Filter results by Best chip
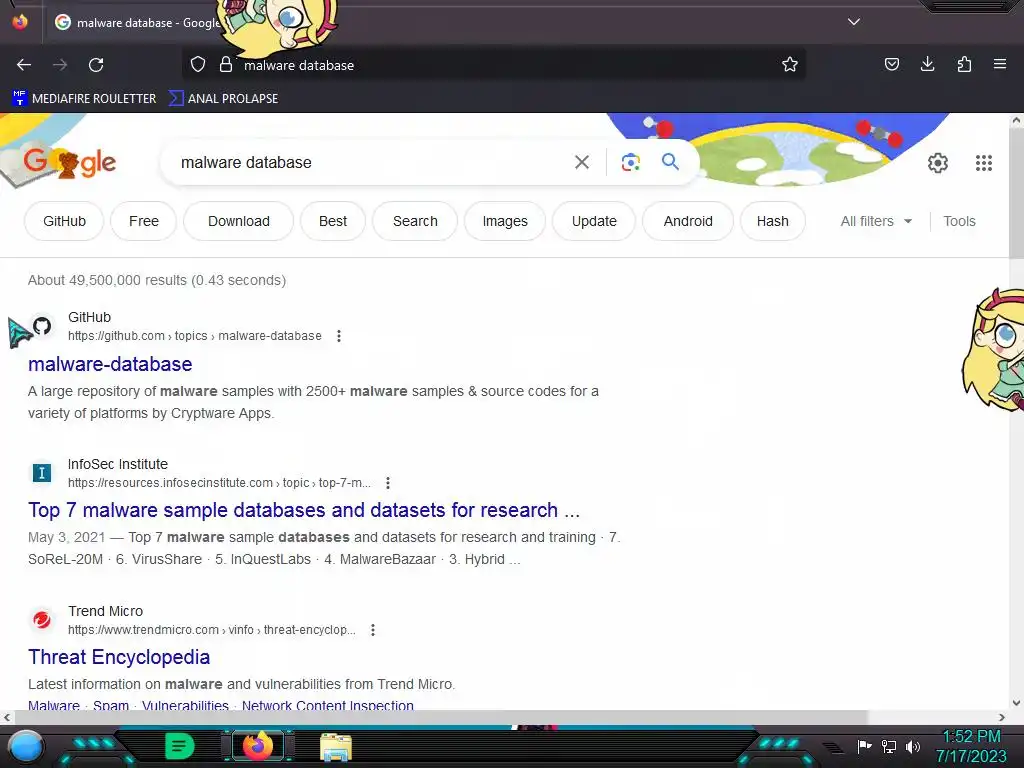Viewport: 1024px width, 768px height. click(x=332, y=221)
